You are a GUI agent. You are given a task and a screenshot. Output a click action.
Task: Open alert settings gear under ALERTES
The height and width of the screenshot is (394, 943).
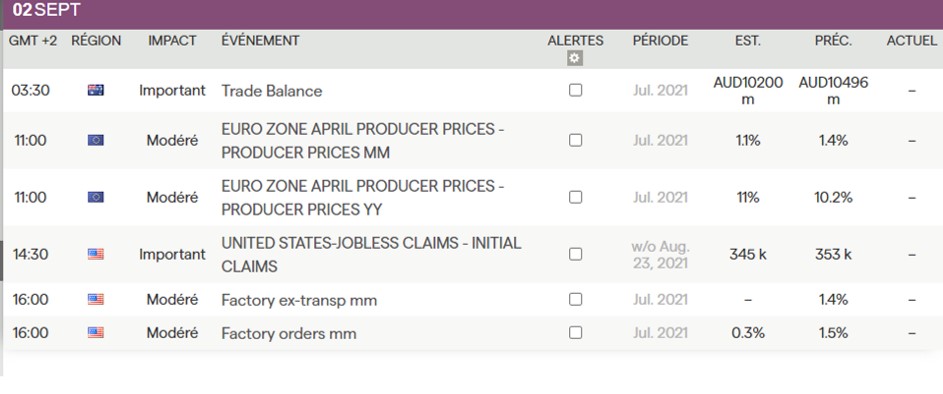coord(575,58)
